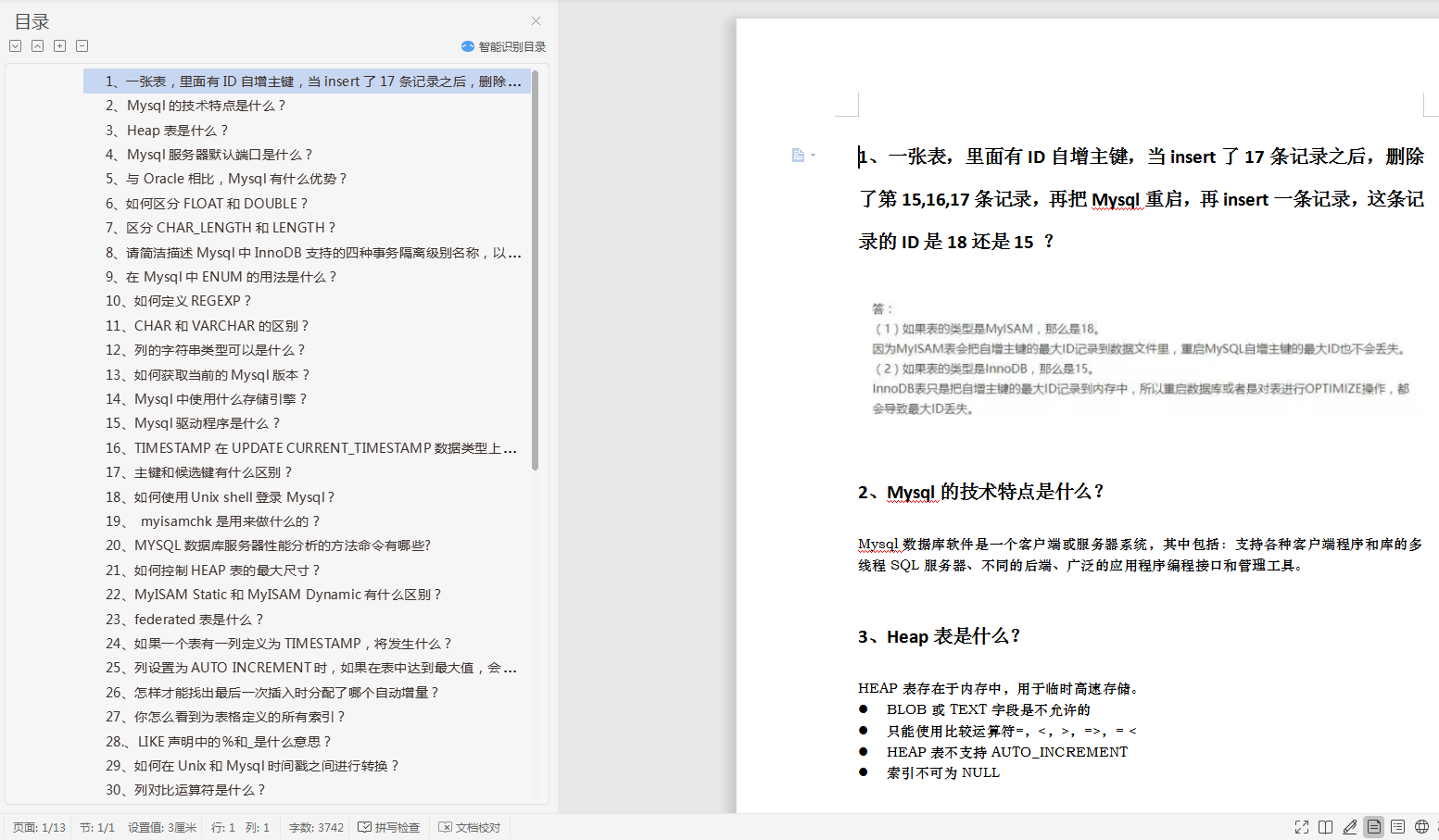Select outline view icon in status bar
This screenshot has height=840, width=1439.
point(1397,827)
